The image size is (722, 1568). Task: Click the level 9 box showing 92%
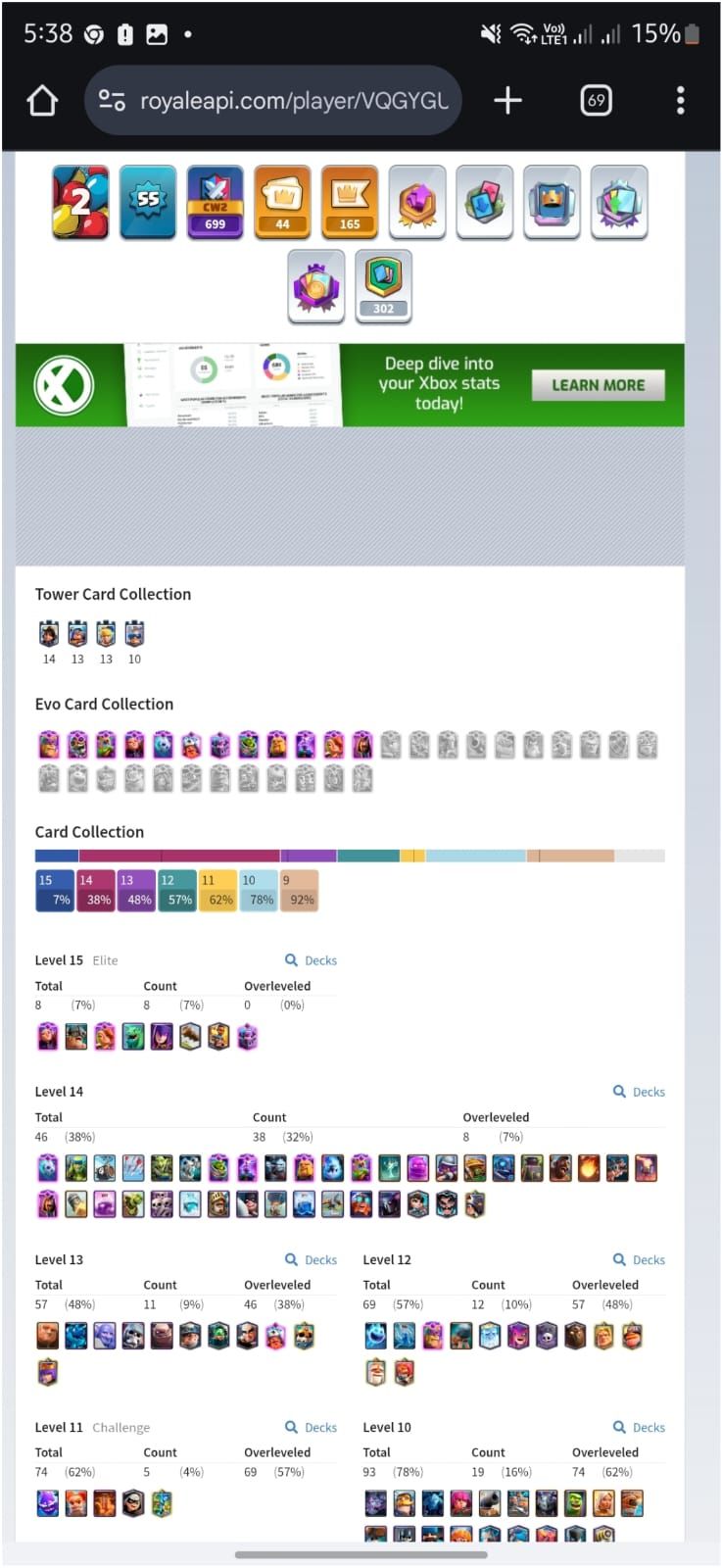click(x=299, y=890)
